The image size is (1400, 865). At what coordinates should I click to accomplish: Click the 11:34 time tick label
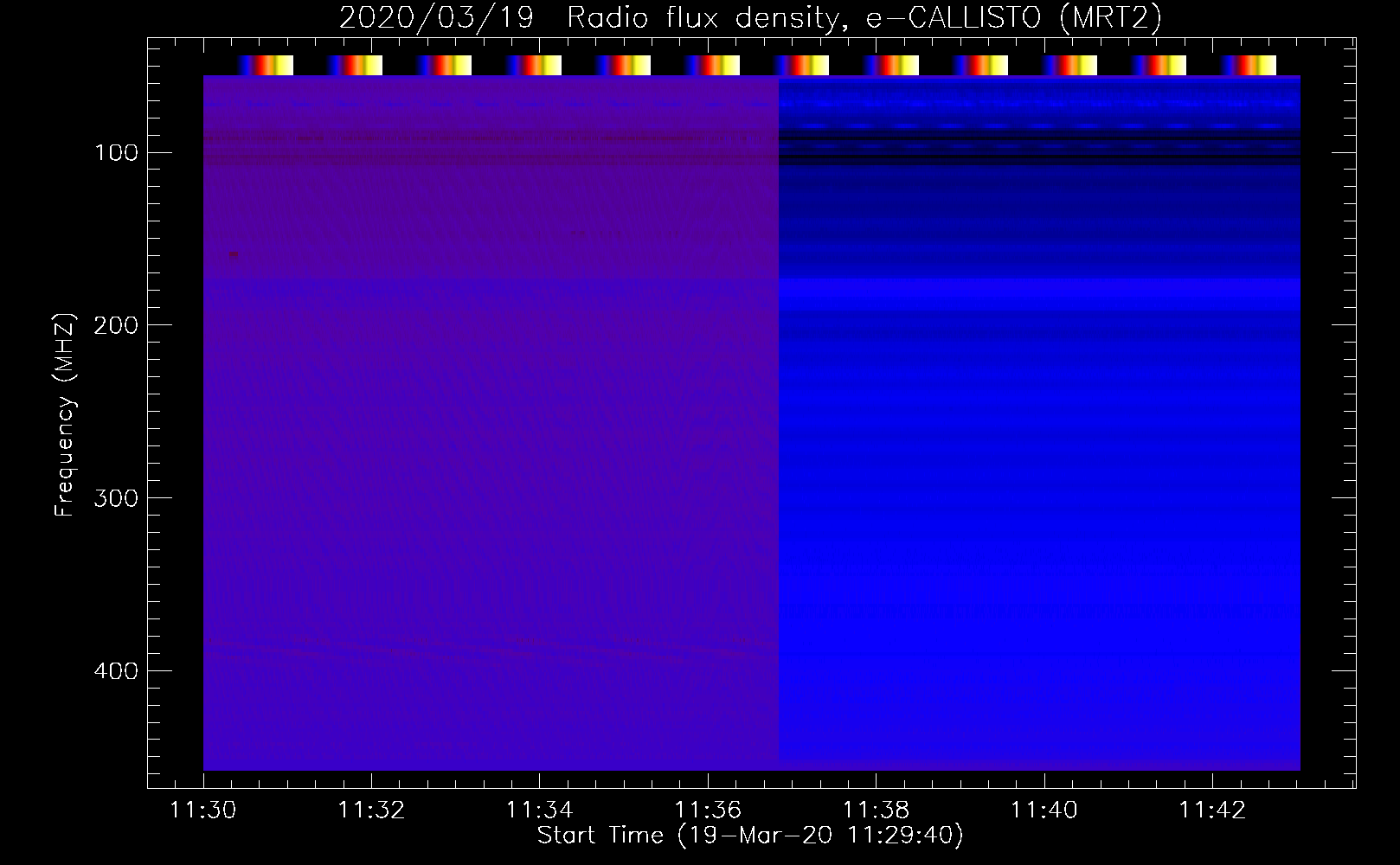click(x=539, y=810)
